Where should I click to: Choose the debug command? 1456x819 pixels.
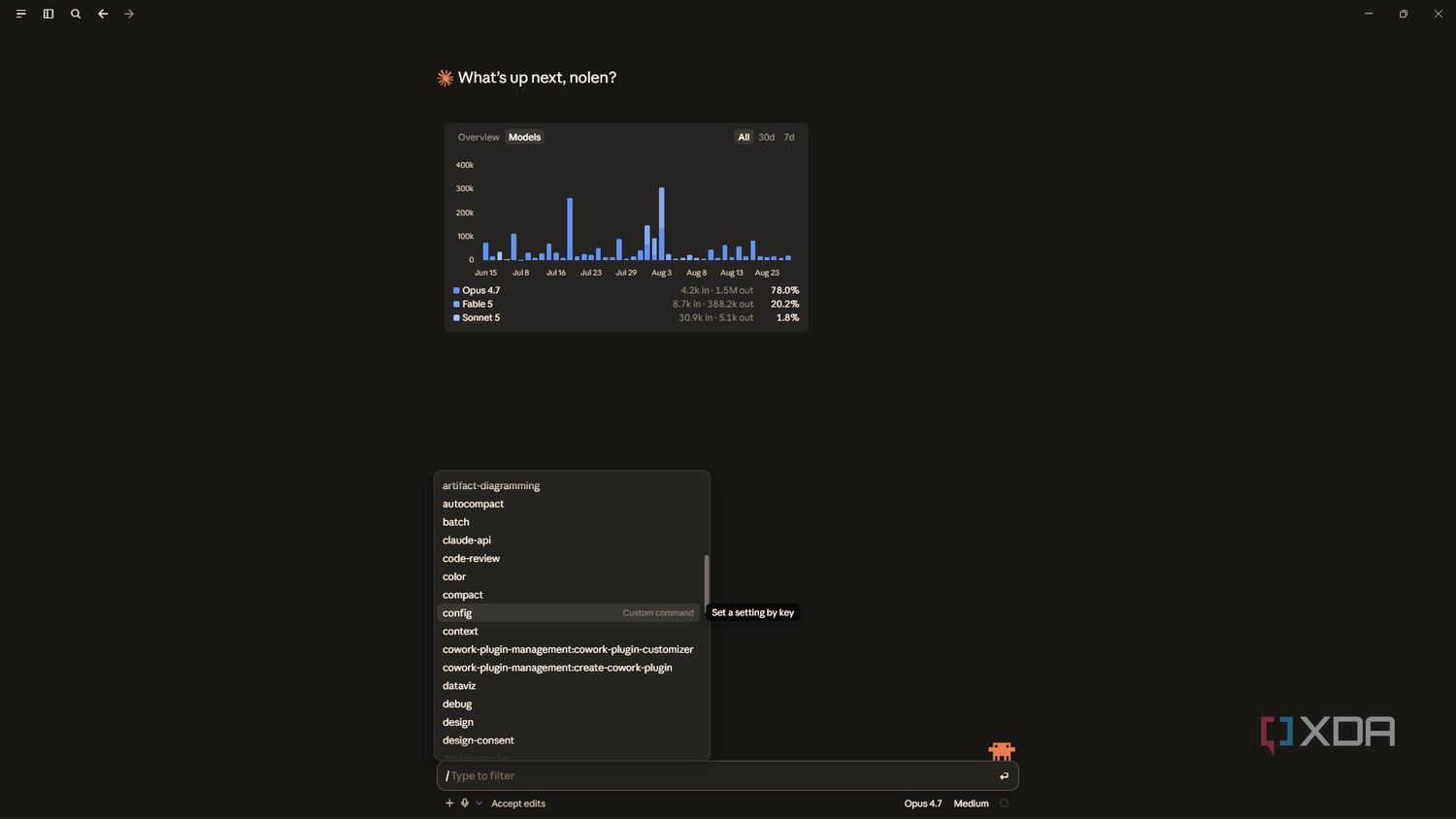click(x=569, y=704)
